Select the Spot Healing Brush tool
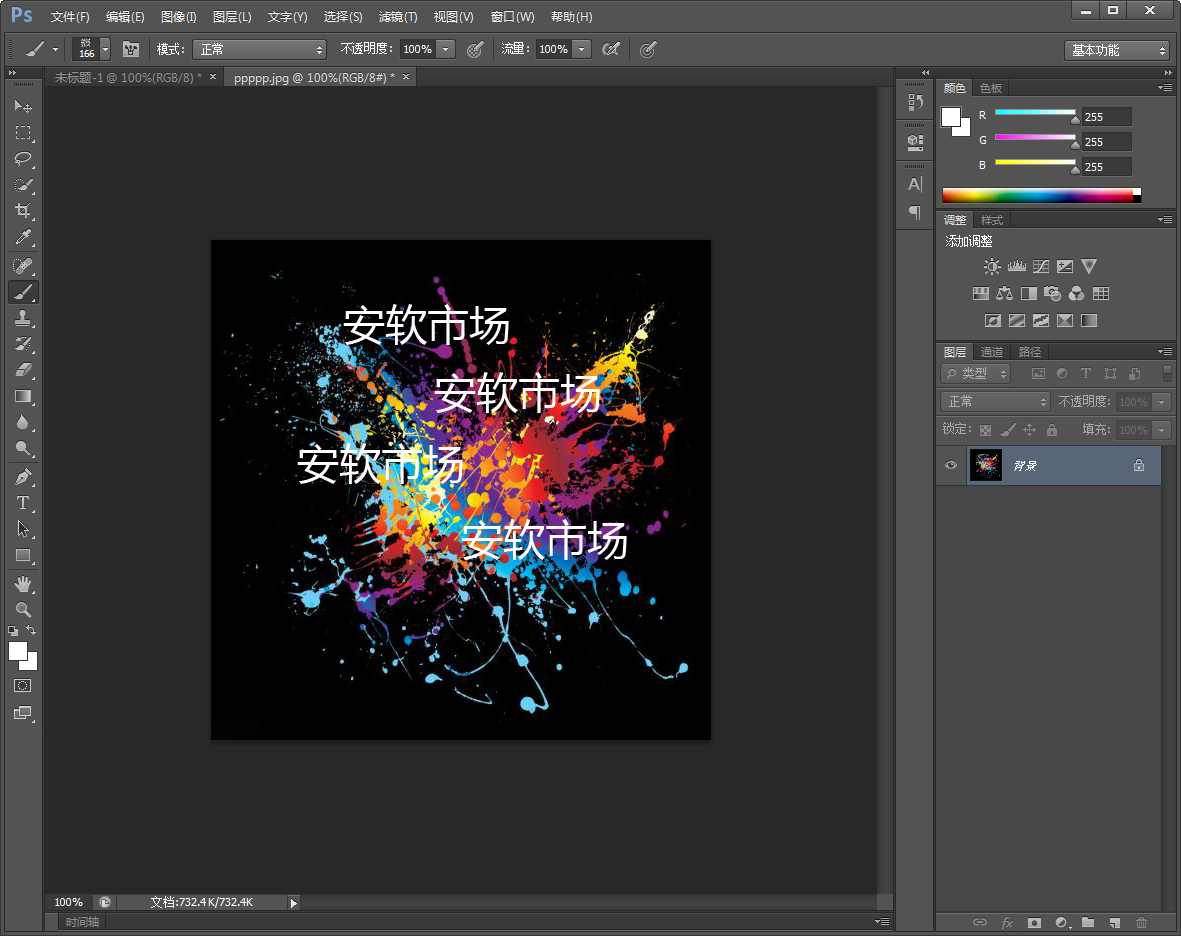The height and width of the screenshot is (936, 1181). coord(23,265)
